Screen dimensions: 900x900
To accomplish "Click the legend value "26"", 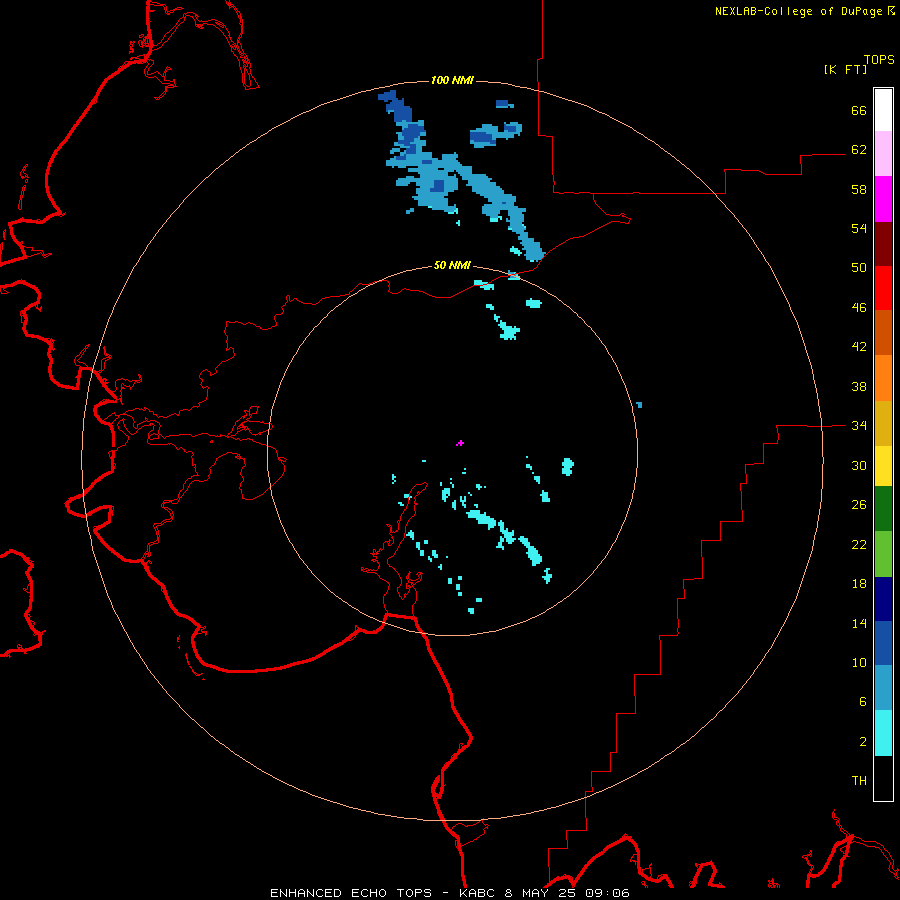I will (x=859, y=505).
